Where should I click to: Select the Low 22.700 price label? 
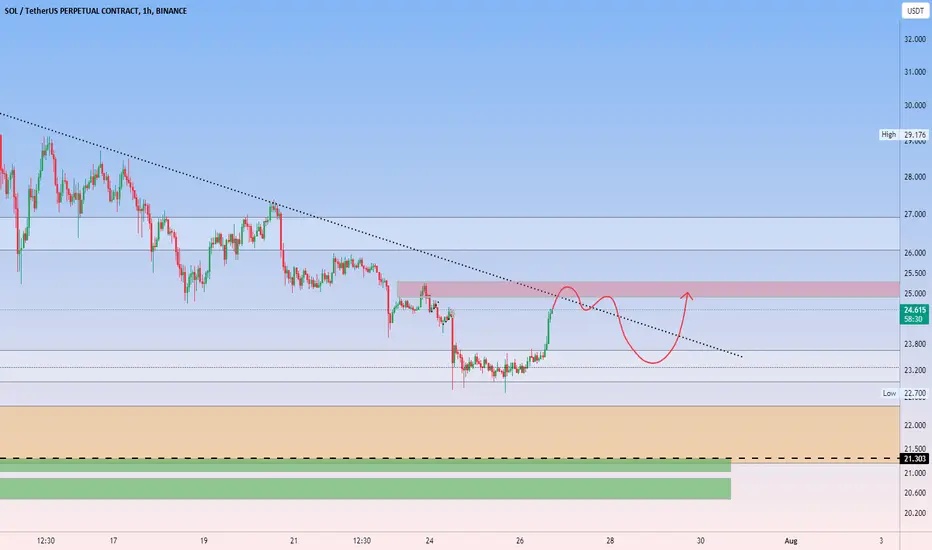click(904, 393)
